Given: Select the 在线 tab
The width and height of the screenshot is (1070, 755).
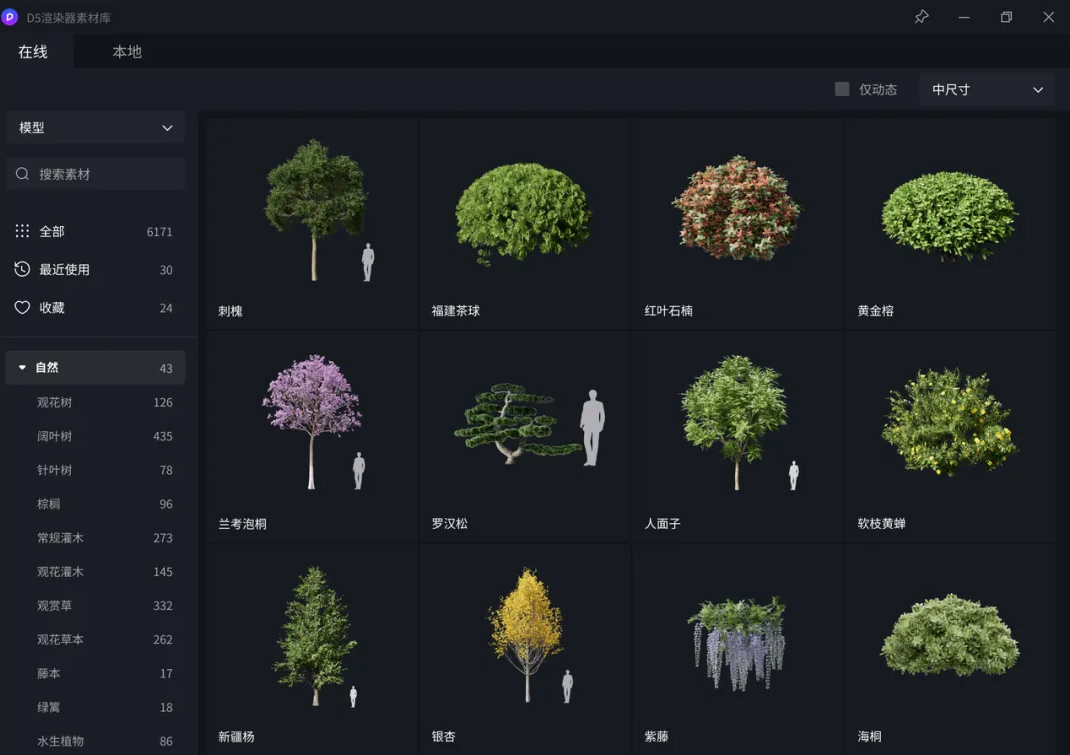Looking at the screenshot, I should [x=33, y=52].
